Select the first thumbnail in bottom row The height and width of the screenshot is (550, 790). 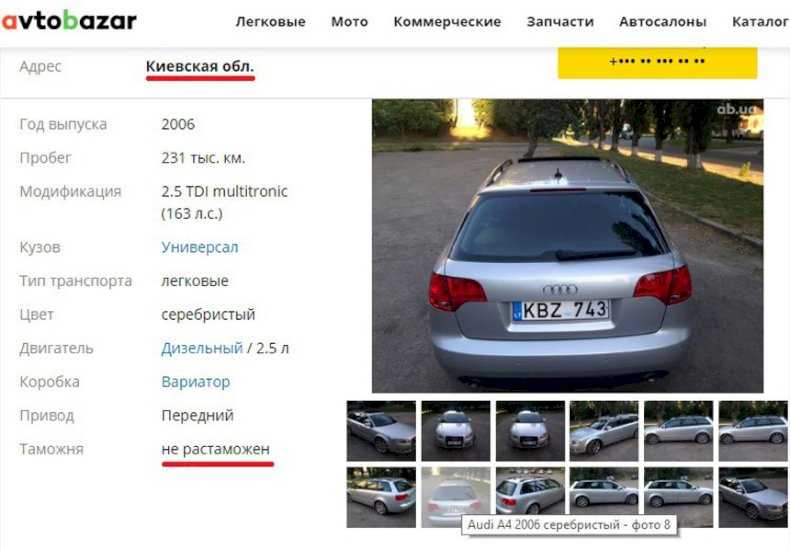pyautogui.click(x=381, y=497)
